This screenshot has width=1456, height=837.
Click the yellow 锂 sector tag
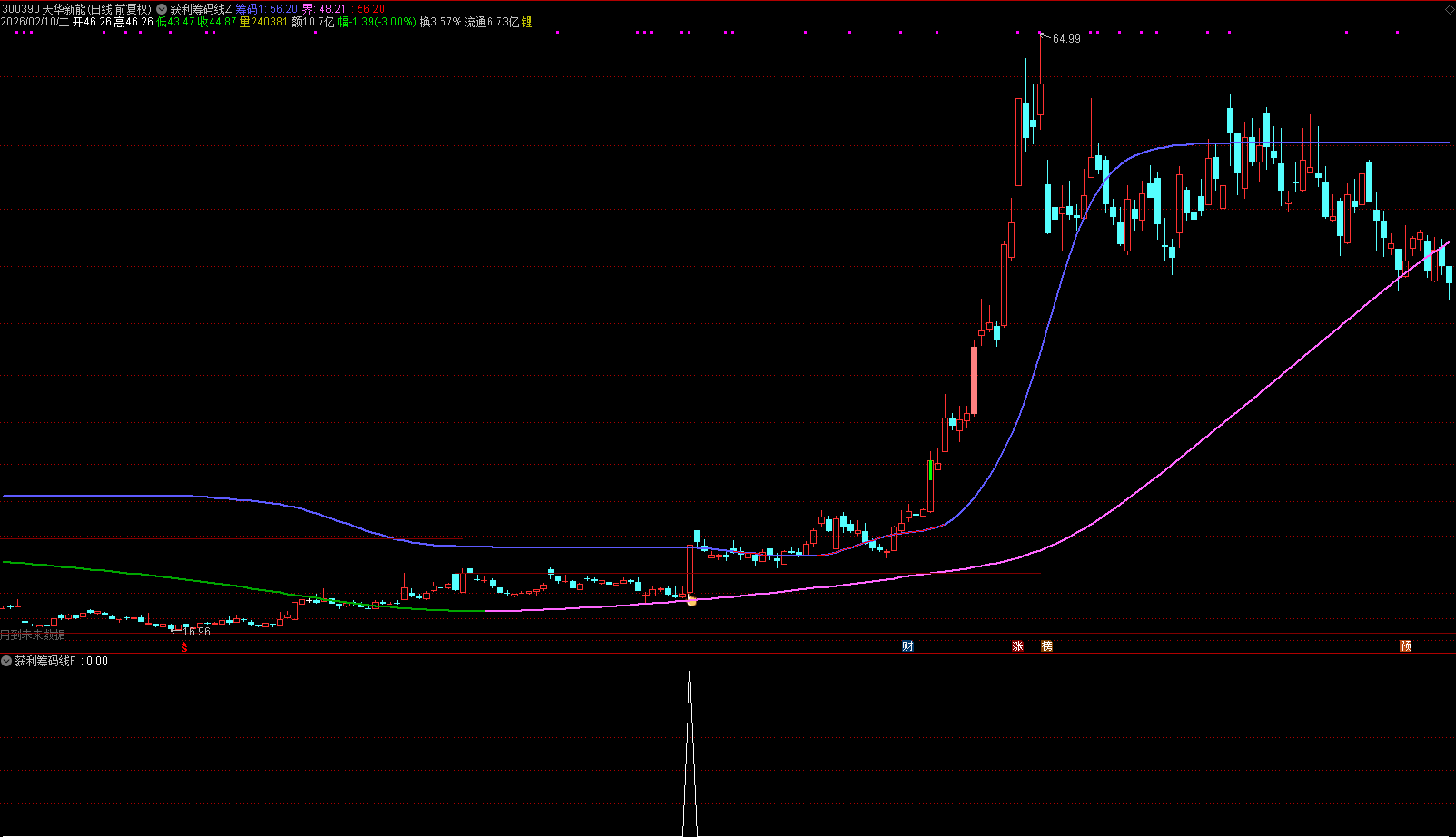coord(528,22)
